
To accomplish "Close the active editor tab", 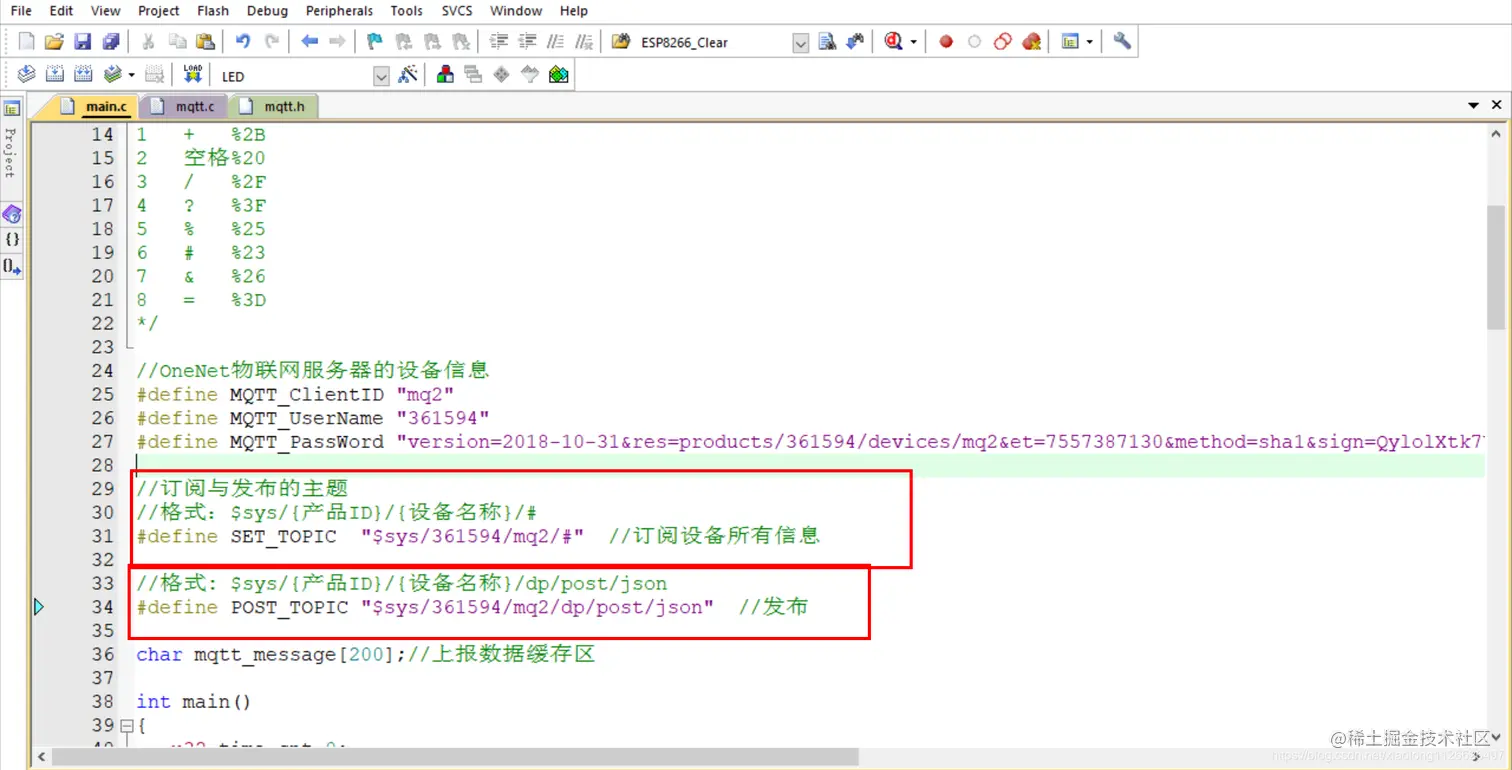I will (x=1497, y=105).
